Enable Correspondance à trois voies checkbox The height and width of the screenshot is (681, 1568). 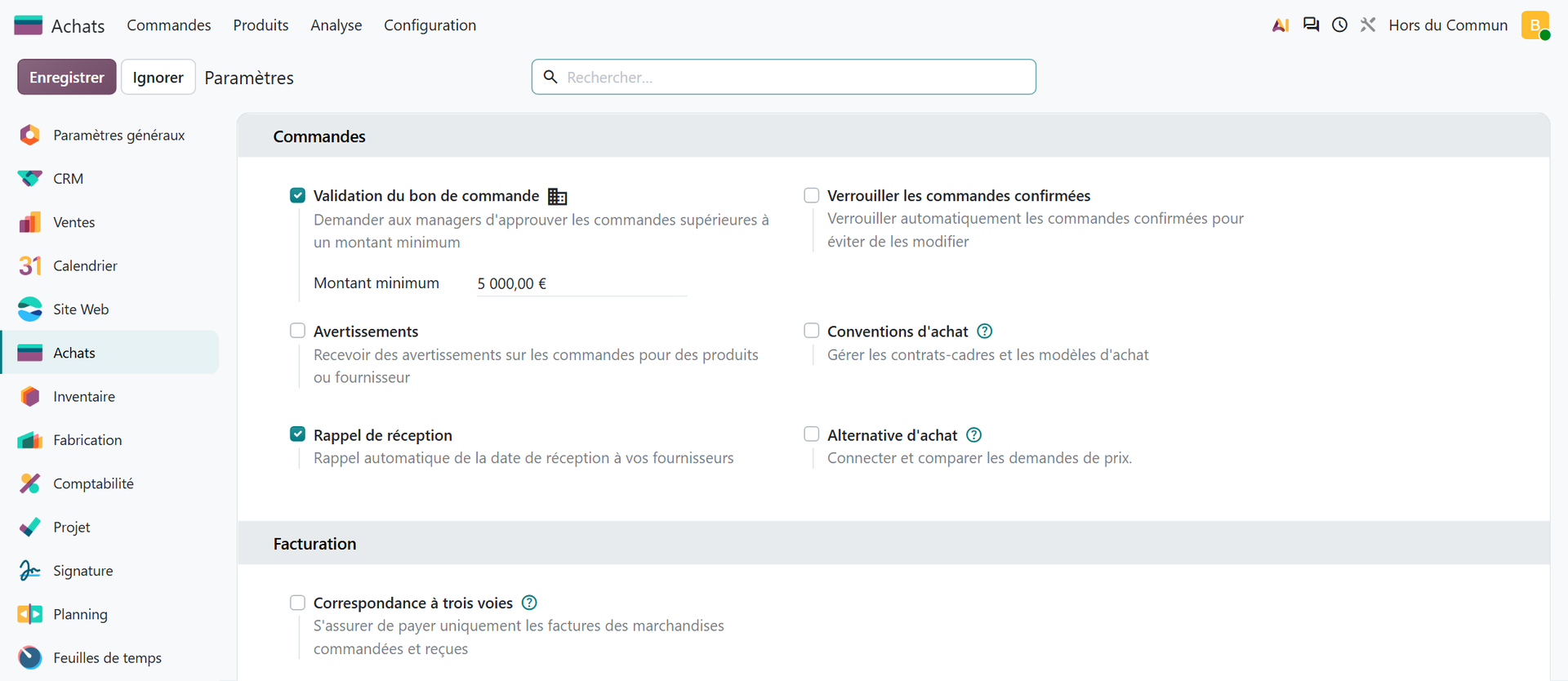pyautogui.click(x=297, y=603)
